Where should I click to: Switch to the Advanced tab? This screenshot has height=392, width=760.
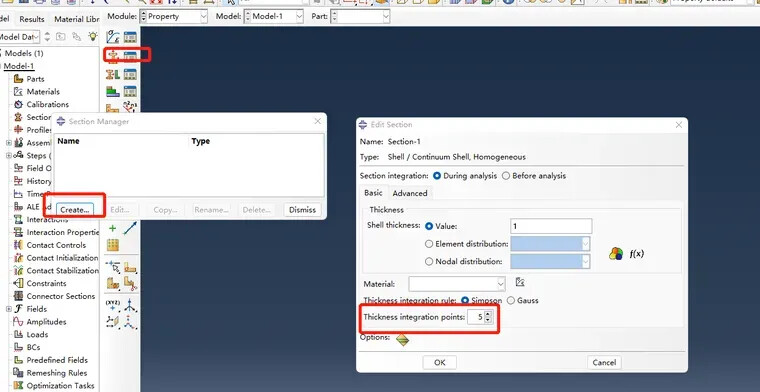coord(410,193)
